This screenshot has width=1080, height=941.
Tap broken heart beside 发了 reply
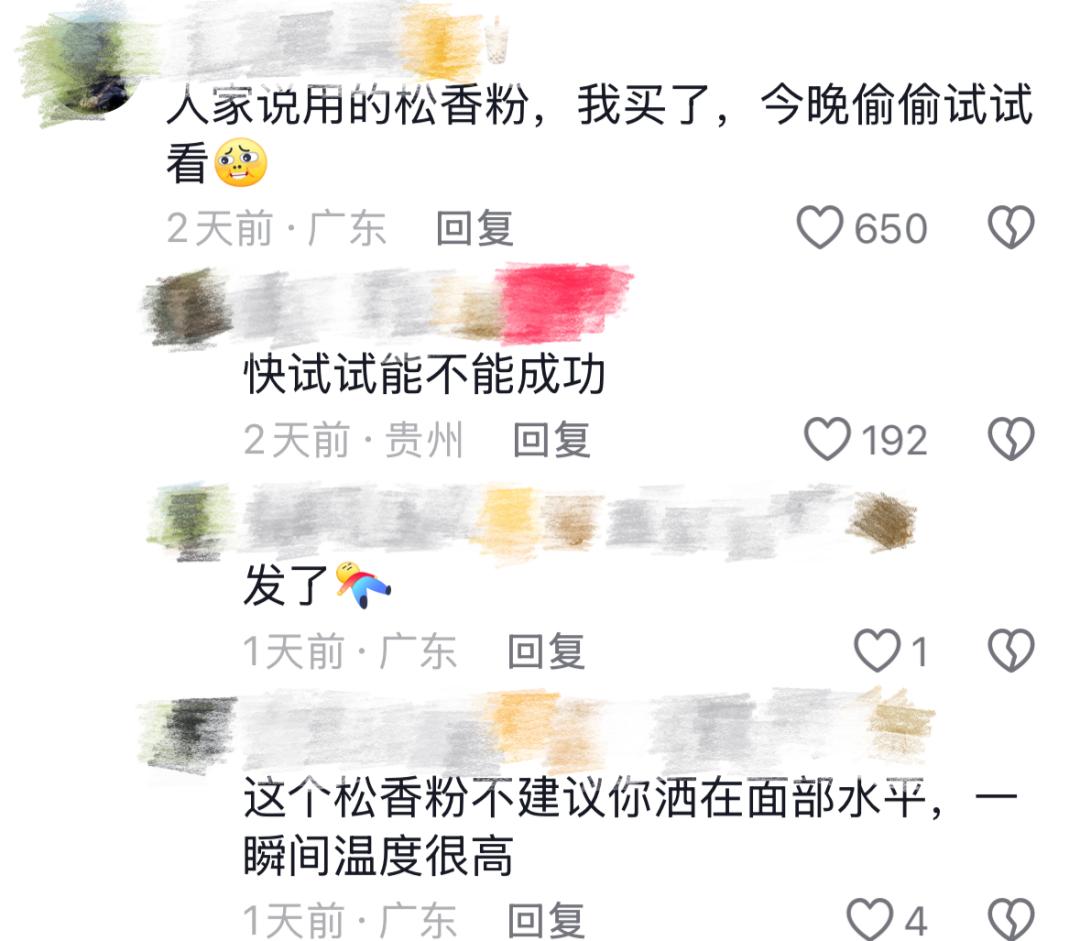[x=1010, y=650]
